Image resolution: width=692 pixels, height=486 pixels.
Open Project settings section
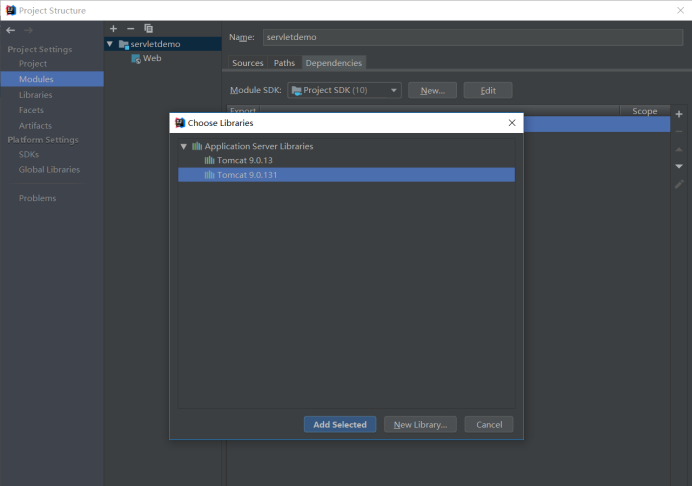click(x=33, y=64)
